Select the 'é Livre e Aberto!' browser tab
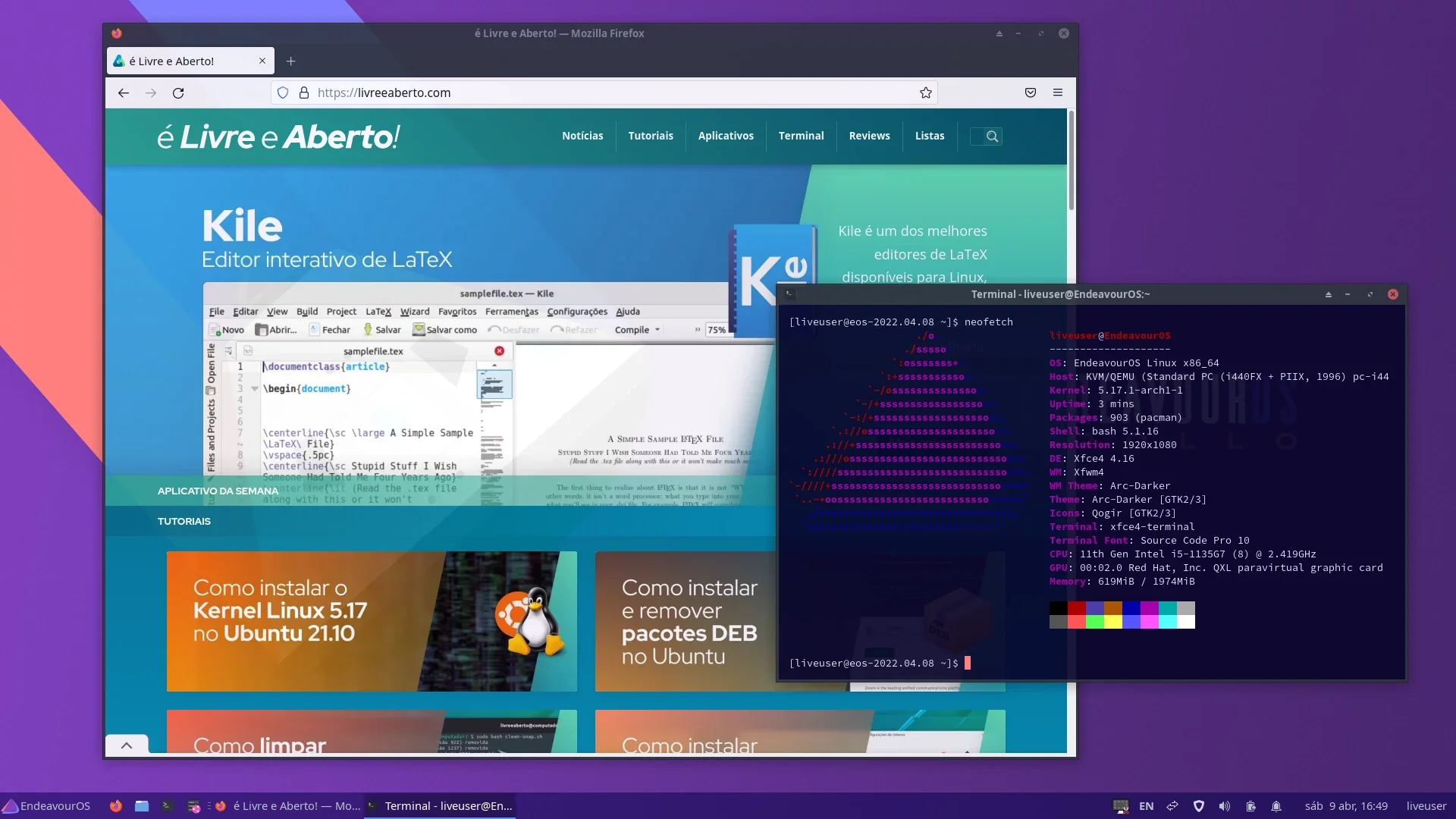The image size is (1456, 819). click(x=190, y=61)
